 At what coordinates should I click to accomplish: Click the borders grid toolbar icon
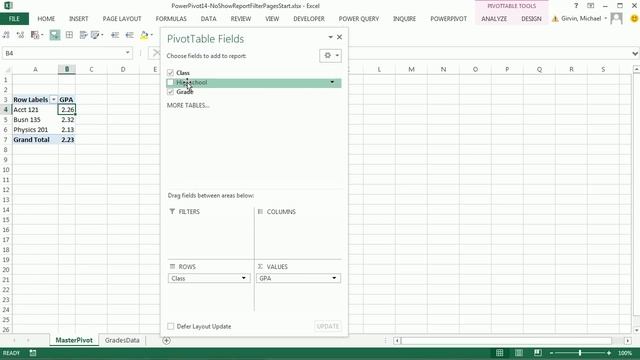[x=69, y=35]
